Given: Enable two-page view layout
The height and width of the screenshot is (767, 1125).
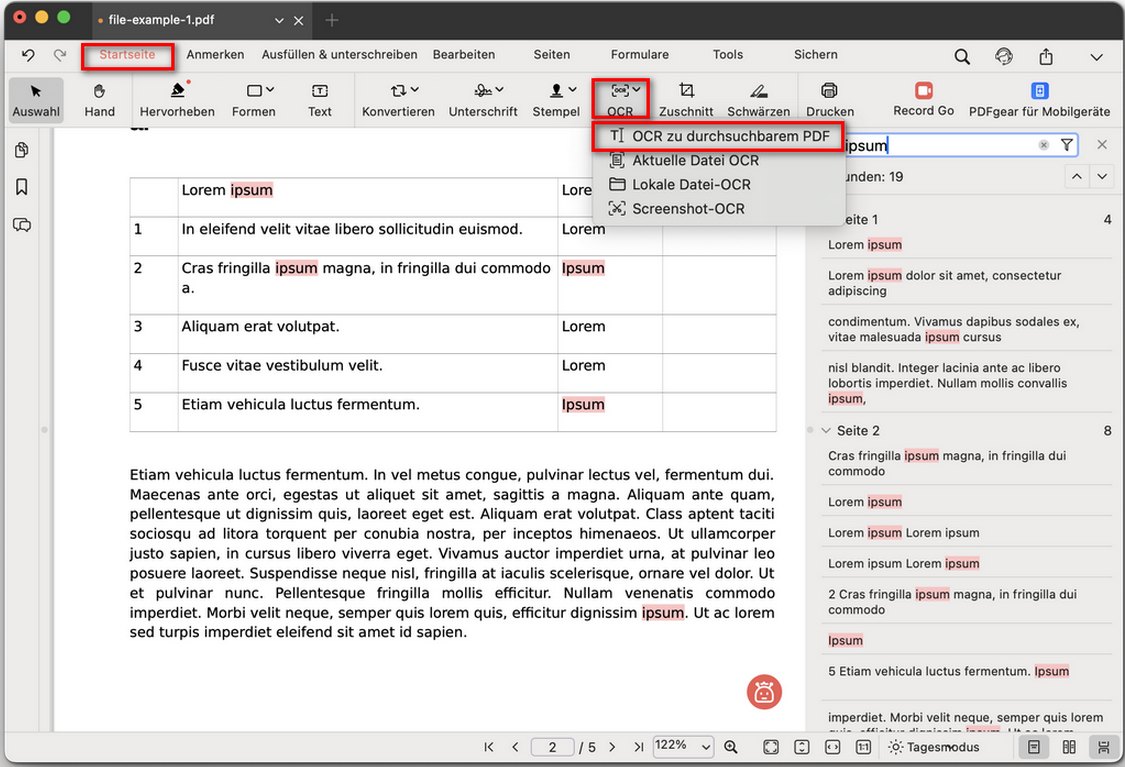Looking at the screenshot, I should pyautogui.click(x=1068, y=747).
